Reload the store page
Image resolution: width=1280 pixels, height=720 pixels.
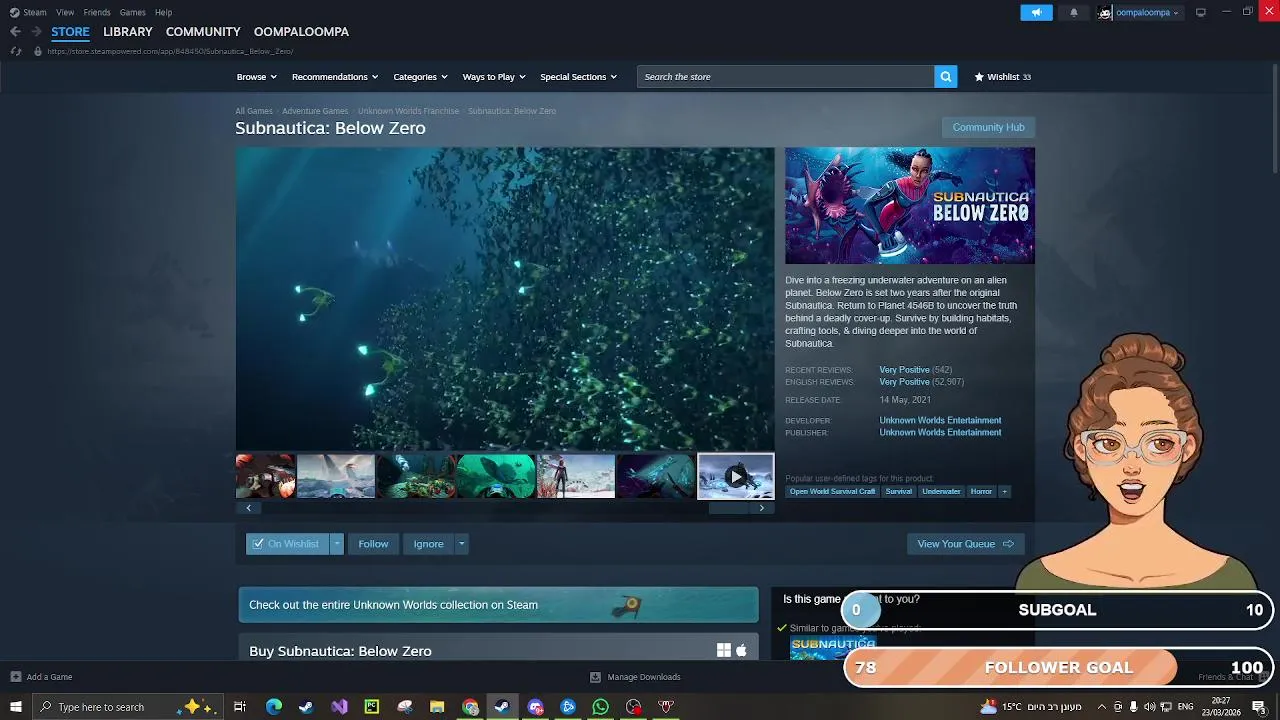coord(15,51)
